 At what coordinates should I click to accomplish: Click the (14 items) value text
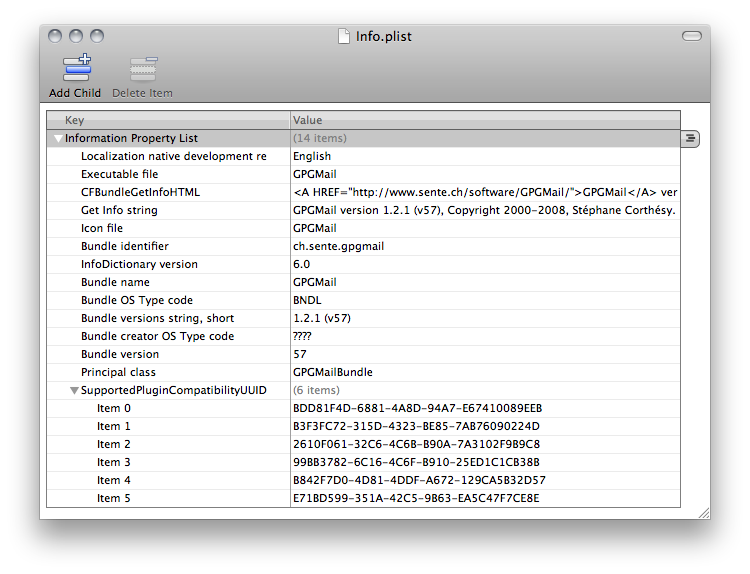click(320, 138)
